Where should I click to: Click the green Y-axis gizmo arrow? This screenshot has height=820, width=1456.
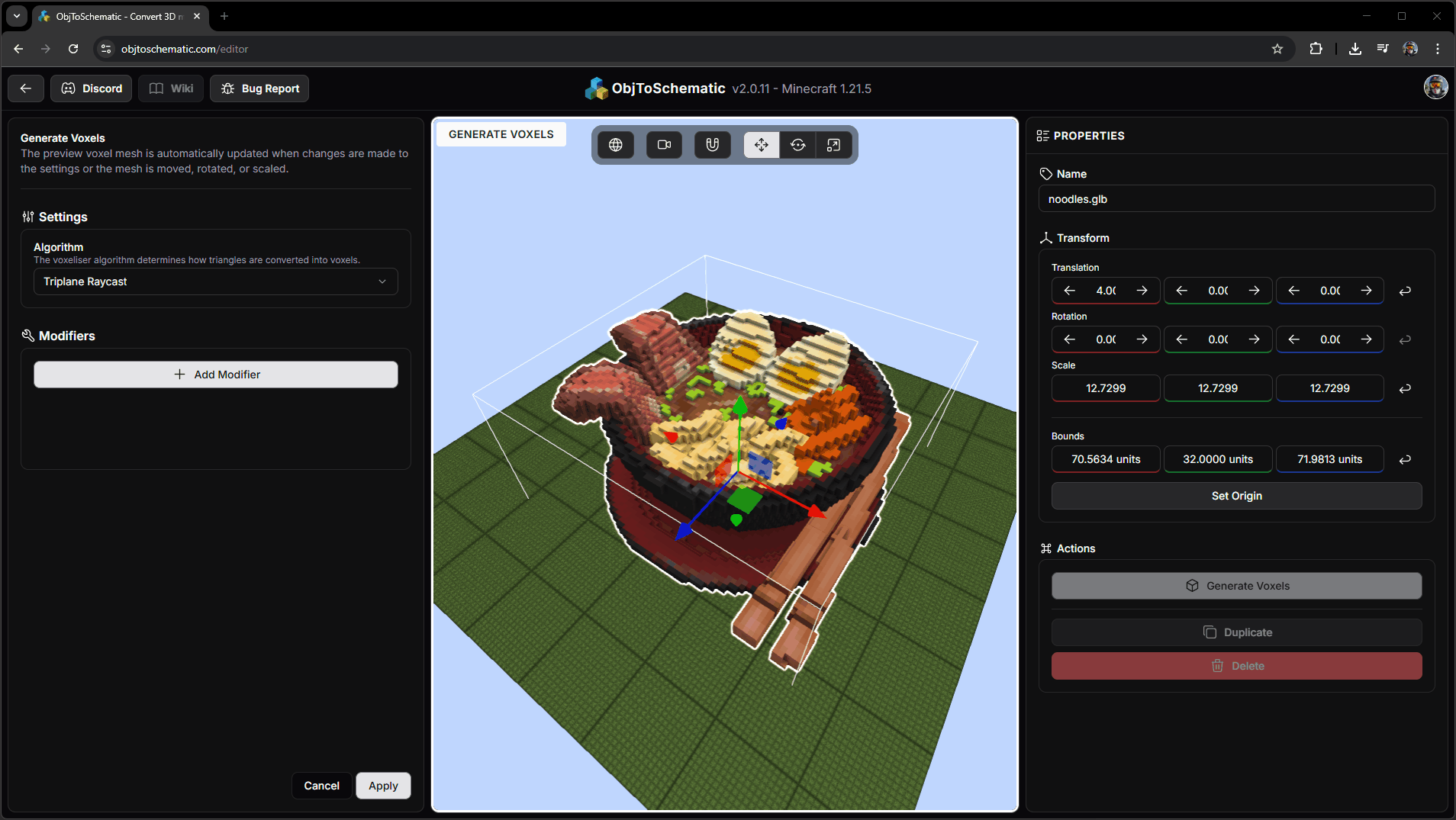[x=739, y=407]
